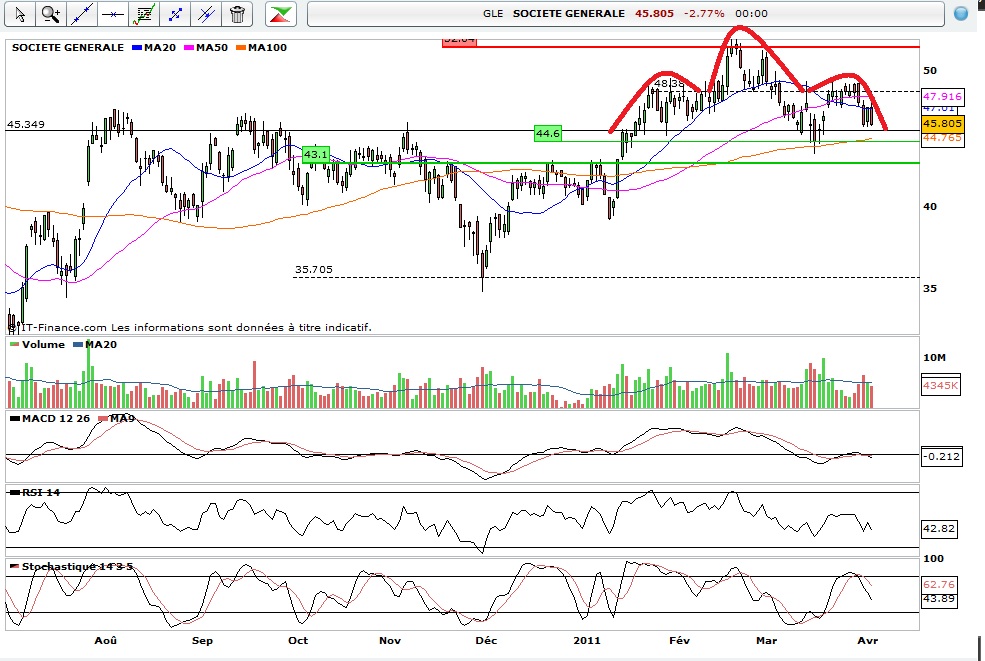The image size is (985, 661).
Task: Click the blue globe icon at top right
Action: point(961,13)
